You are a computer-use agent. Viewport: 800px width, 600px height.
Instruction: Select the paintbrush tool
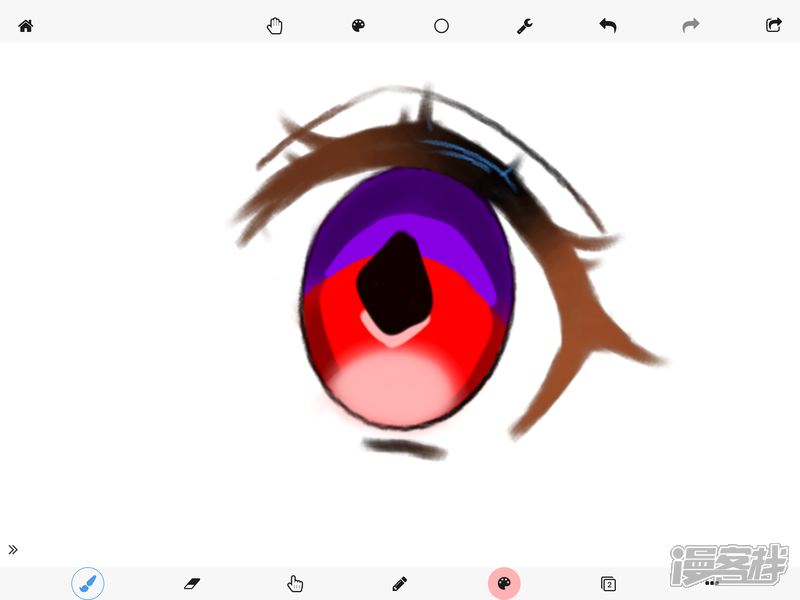coord(88,583)
